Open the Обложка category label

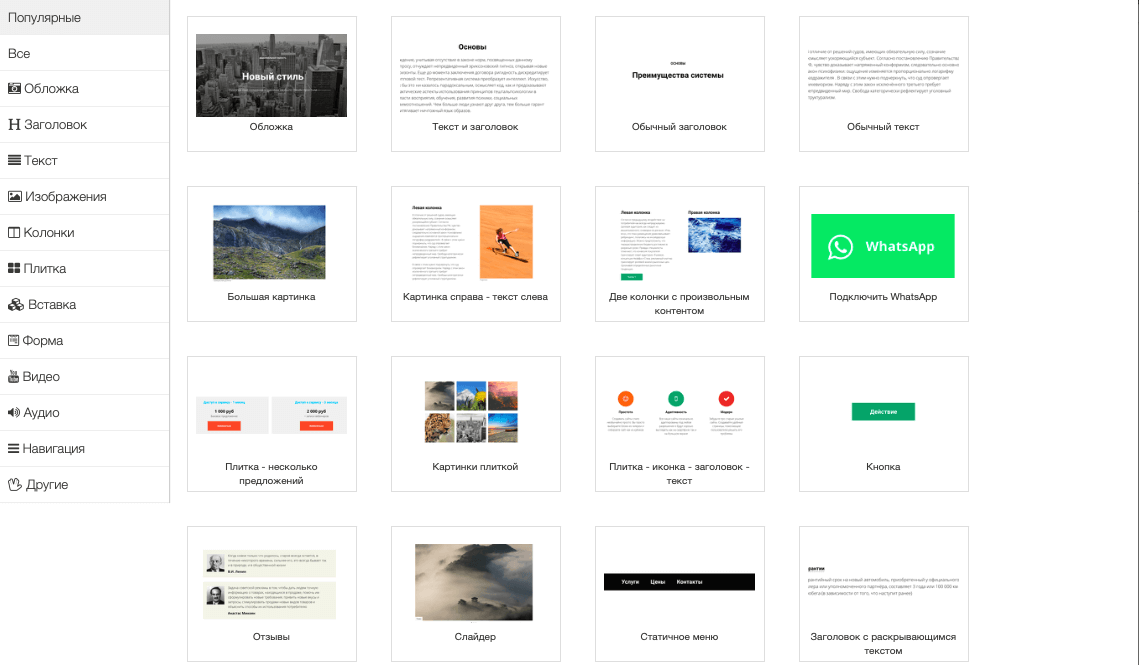(51, 89)
